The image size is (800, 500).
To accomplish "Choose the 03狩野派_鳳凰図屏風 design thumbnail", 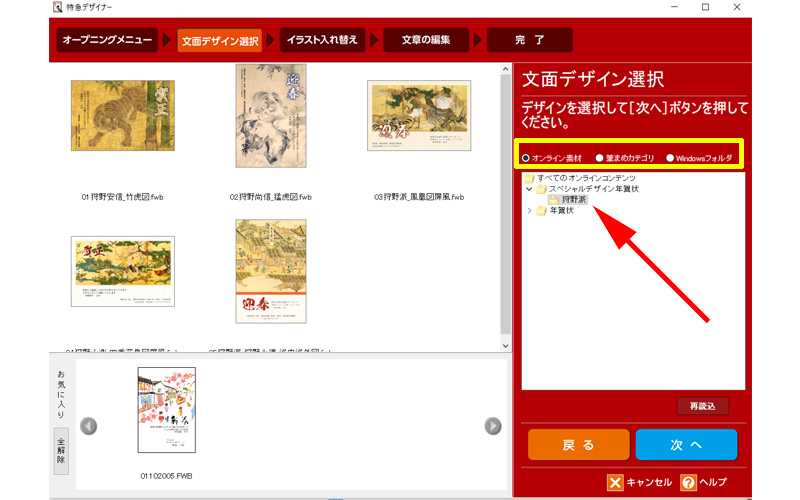I will [x=419, y=115].
